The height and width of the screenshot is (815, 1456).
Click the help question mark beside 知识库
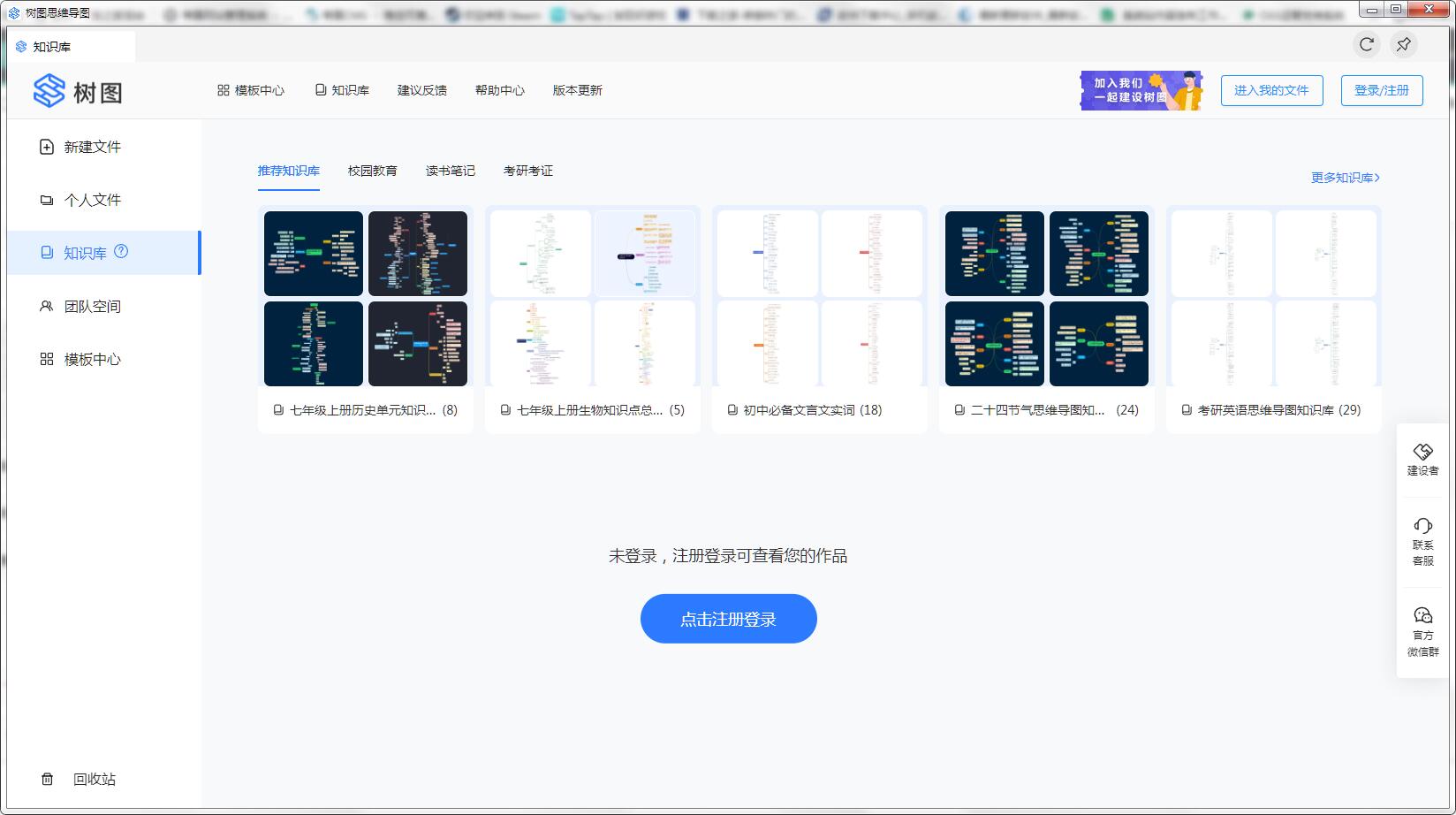121,252
